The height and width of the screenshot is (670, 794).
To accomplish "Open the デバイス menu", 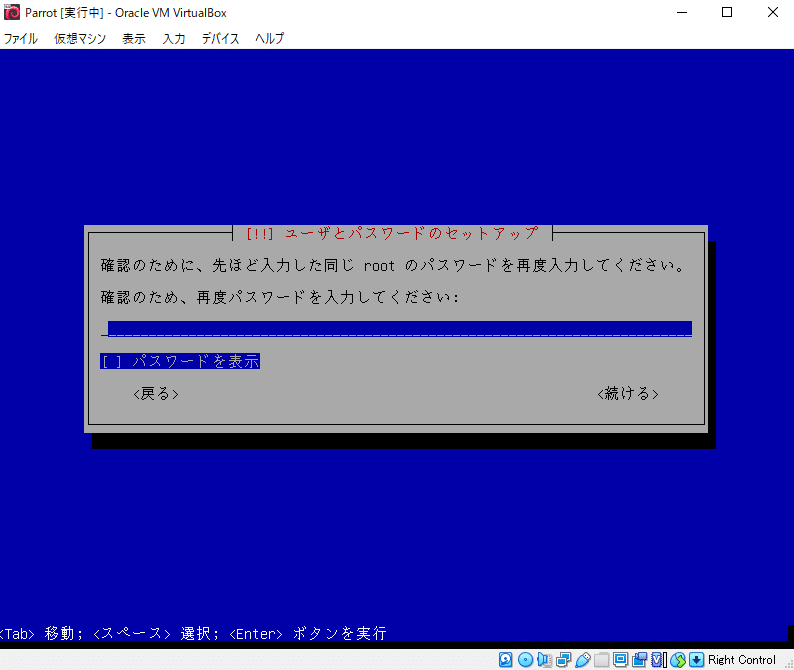I will [x=220, y=38].
